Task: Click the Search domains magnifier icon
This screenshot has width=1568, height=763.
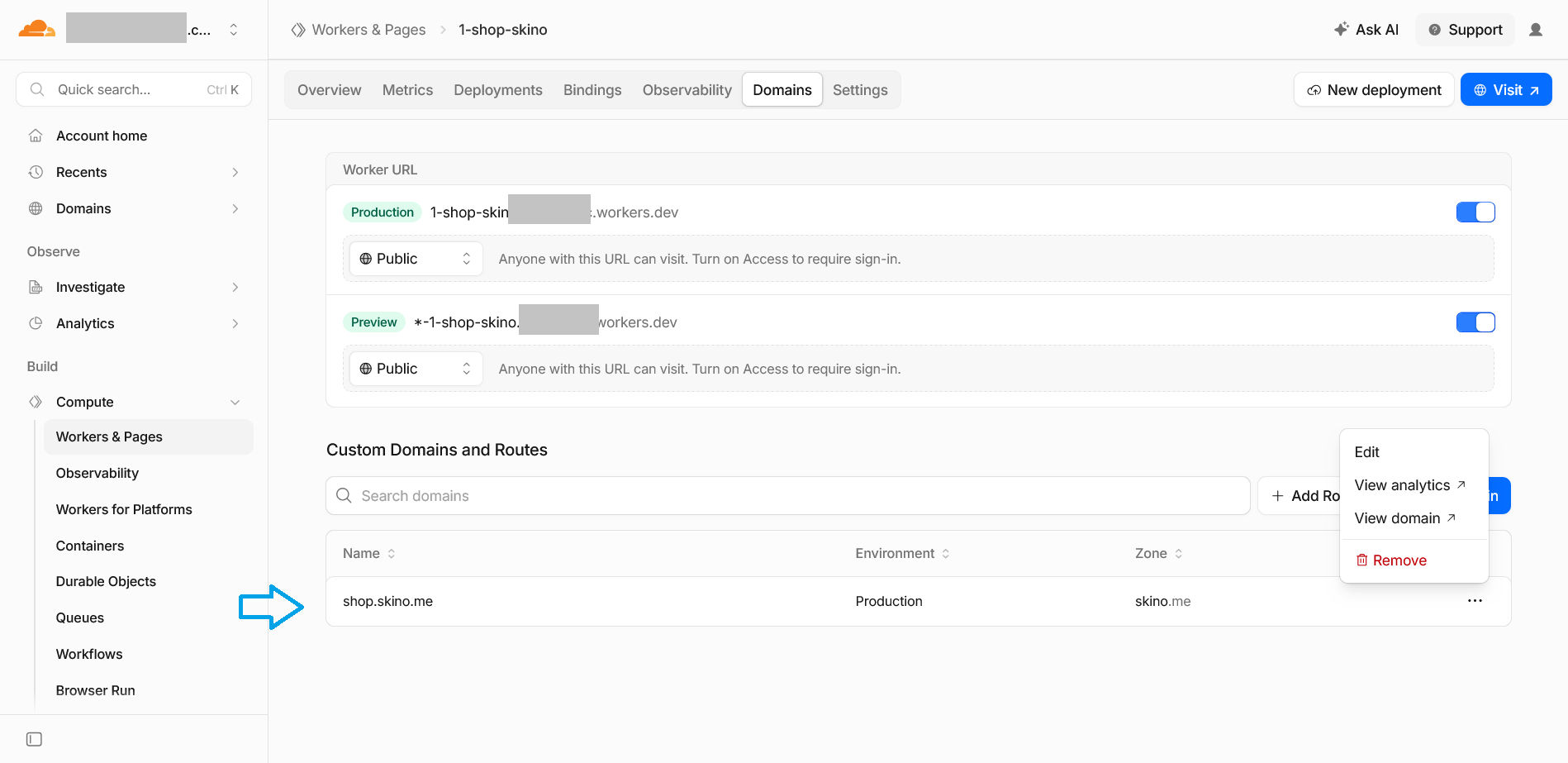Action: [x=344, y=495]
